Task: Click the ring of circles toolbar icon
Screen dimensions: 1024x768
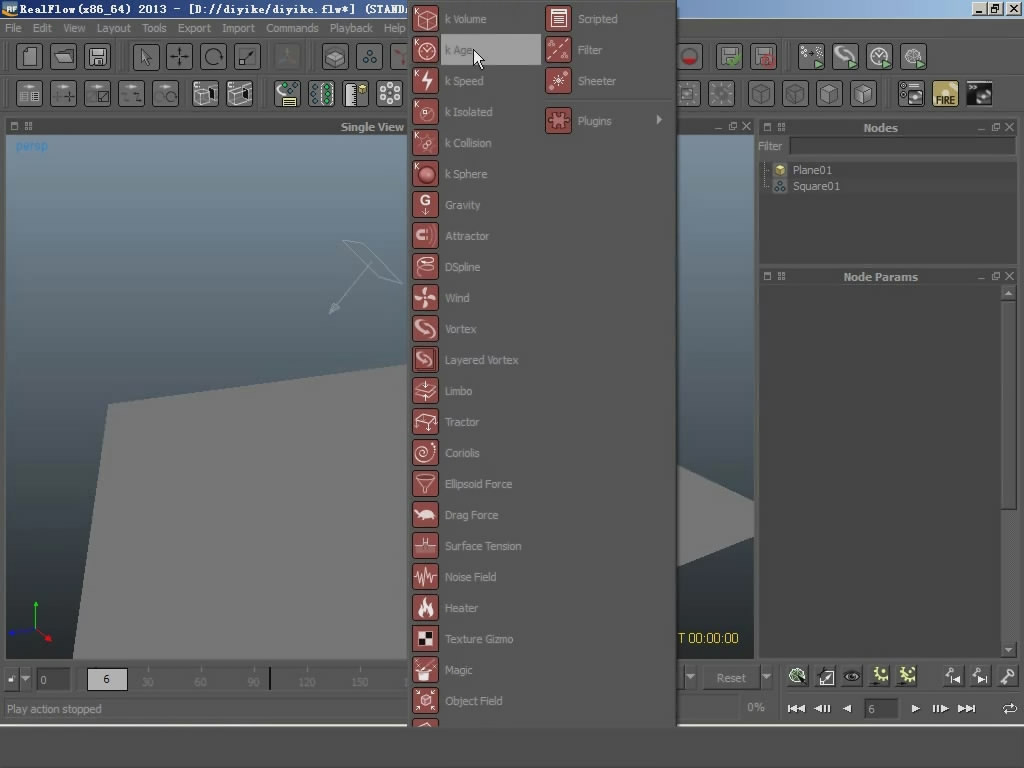Action: (389, 94)
